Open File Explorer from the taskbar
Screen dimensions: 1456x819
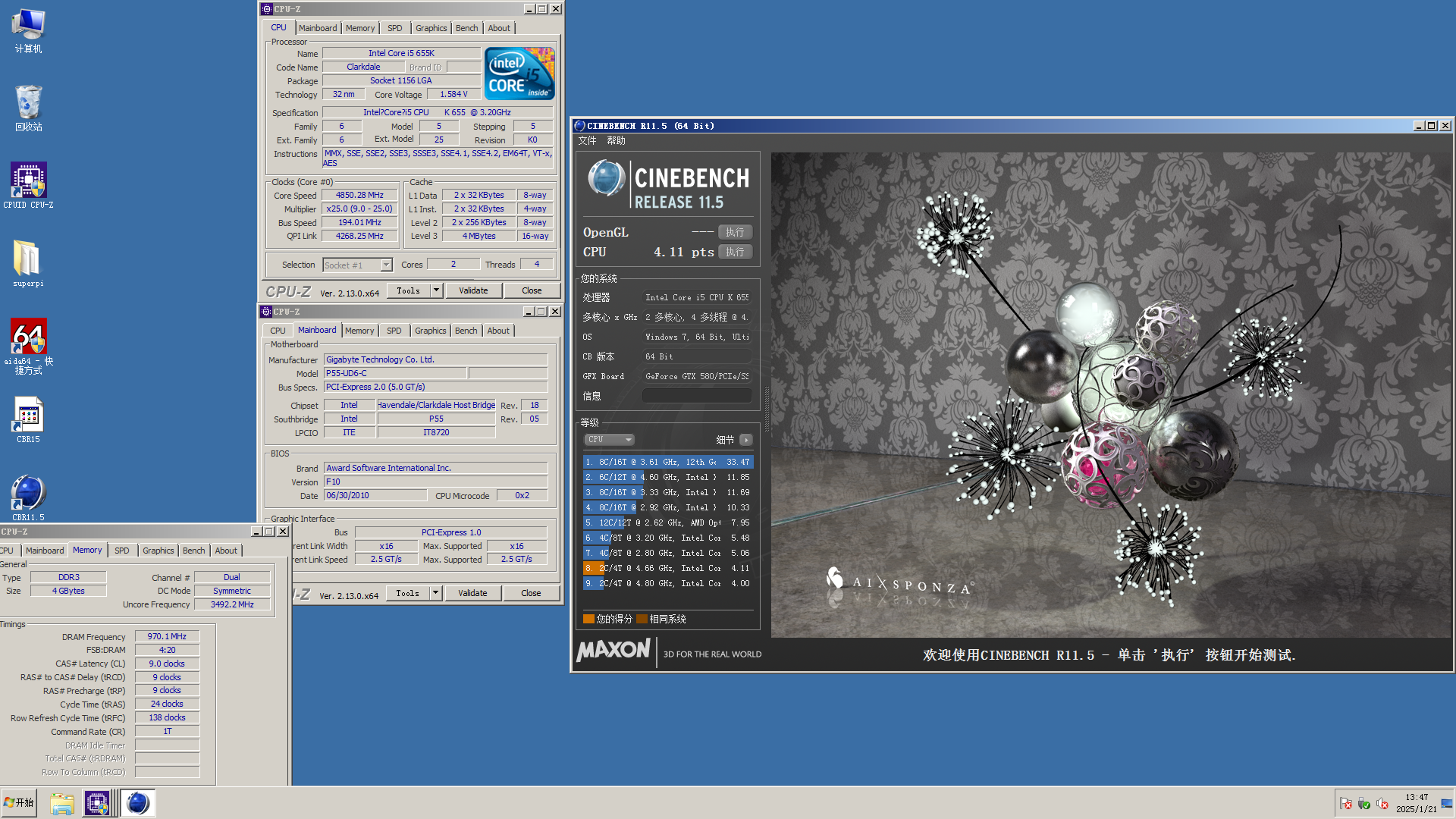tap(61, 803)
